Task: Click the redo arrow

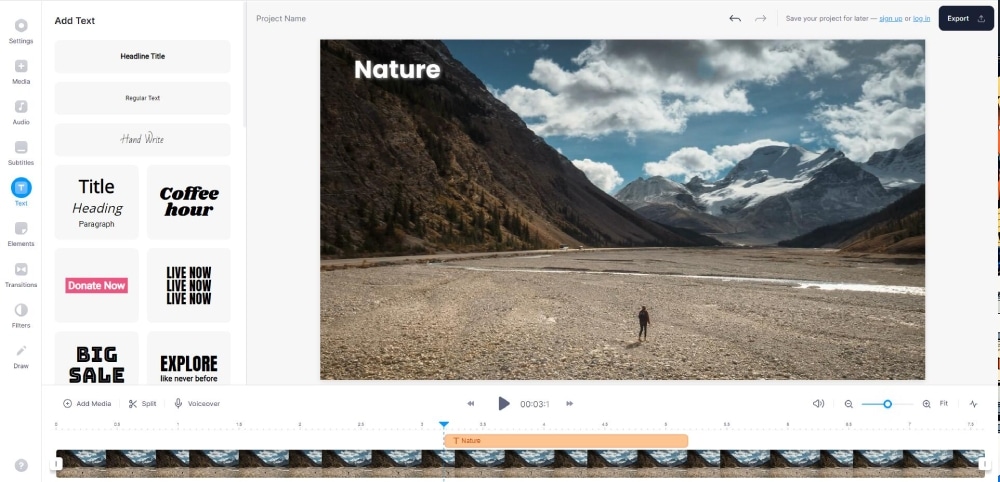Action: (x=760, y=18)
